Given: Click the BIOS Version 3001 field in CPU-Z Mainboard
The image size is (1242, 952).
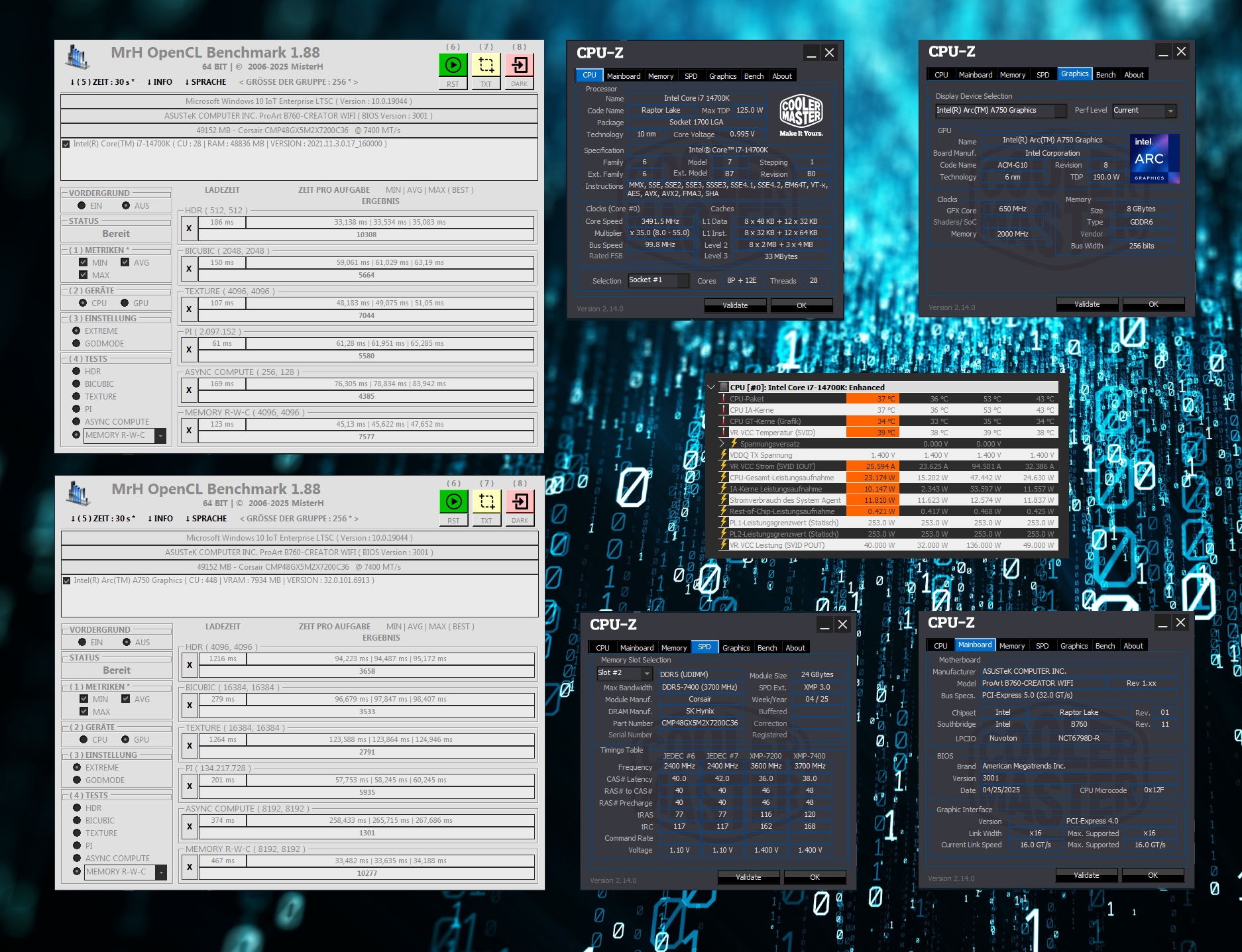Looking at the screenshot, I should tap(1078, 778).
